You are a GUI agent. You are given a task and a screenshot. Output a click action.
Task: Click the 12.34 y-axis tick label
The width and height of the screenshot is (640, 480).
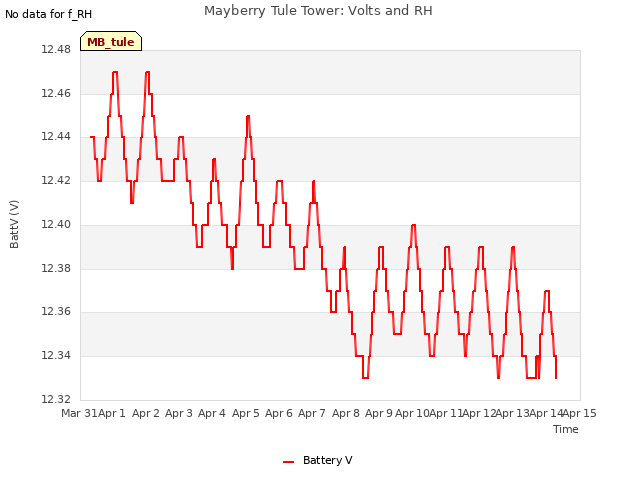coord(56,356)
